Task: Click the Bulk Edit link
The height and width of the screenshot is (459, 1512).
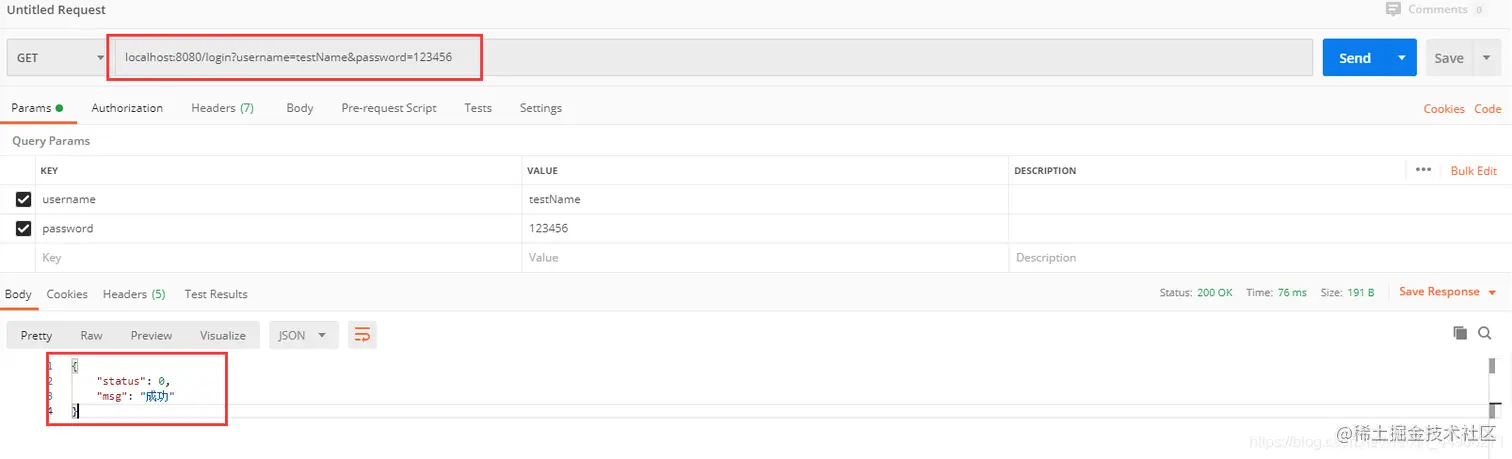Action: click(x=1474, y=171)
